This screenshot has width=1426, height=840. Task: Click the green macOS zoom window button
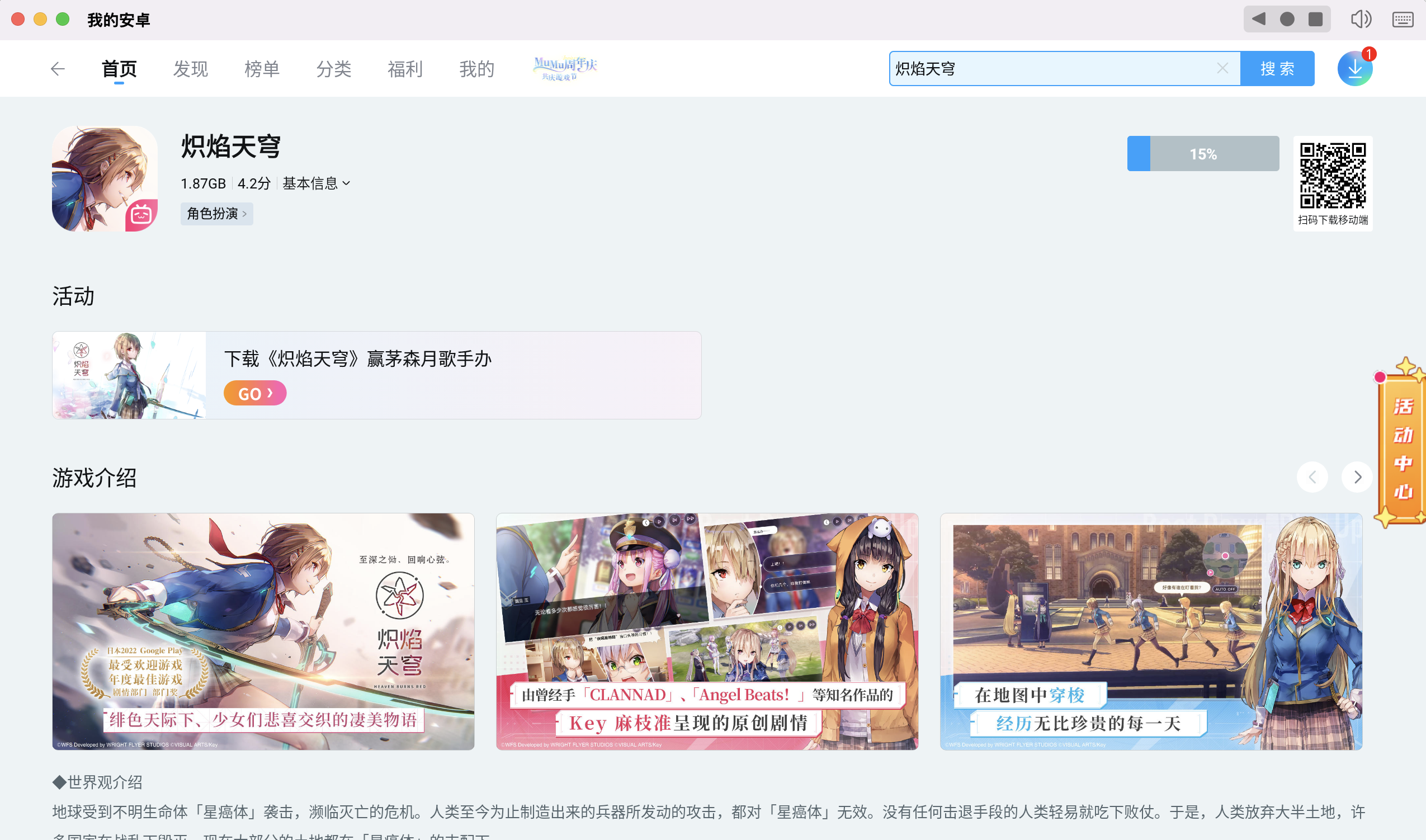click(63, 19)
